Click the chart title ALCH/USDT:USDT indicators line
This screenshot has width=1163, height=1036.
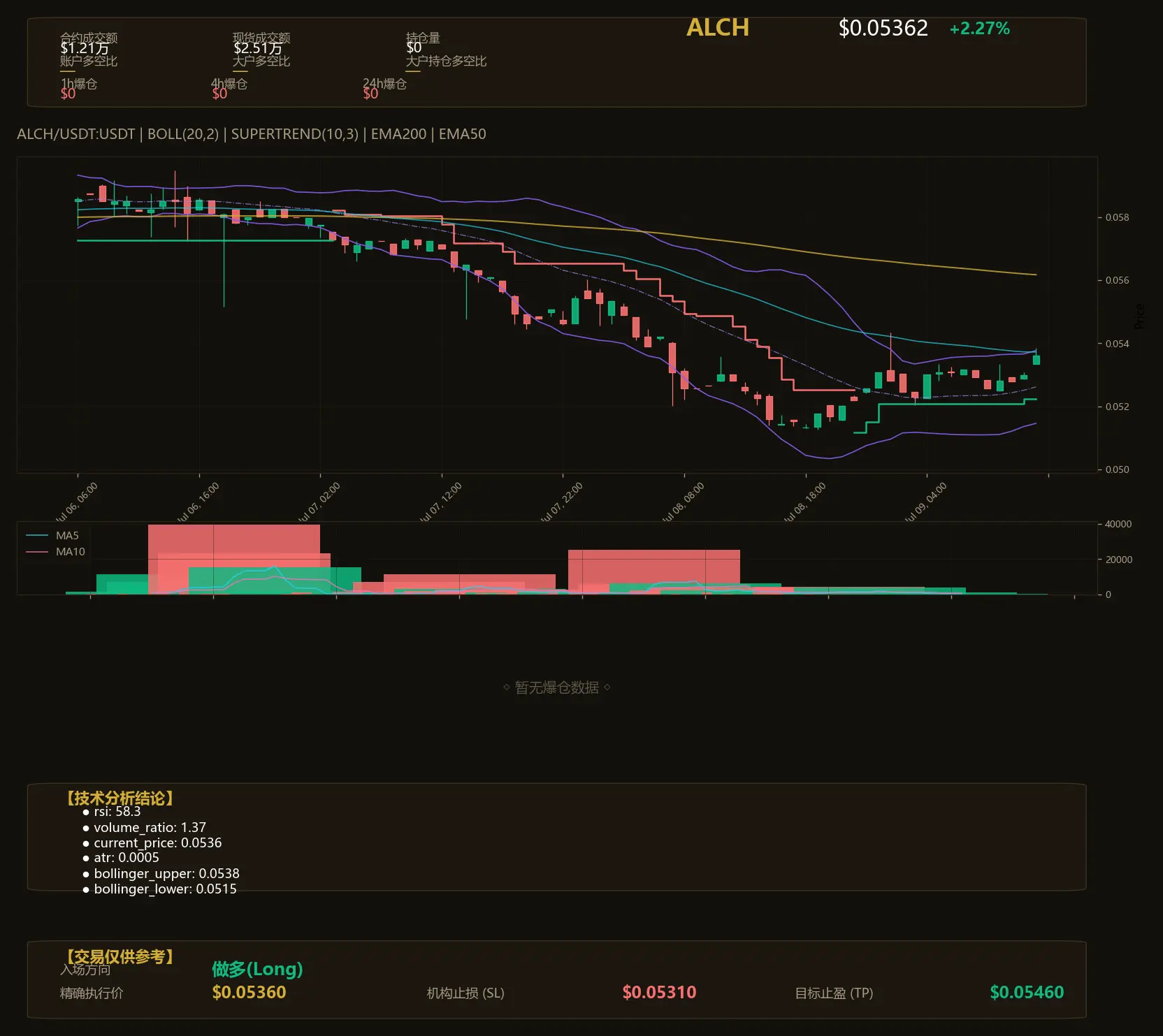pos(252,134)
